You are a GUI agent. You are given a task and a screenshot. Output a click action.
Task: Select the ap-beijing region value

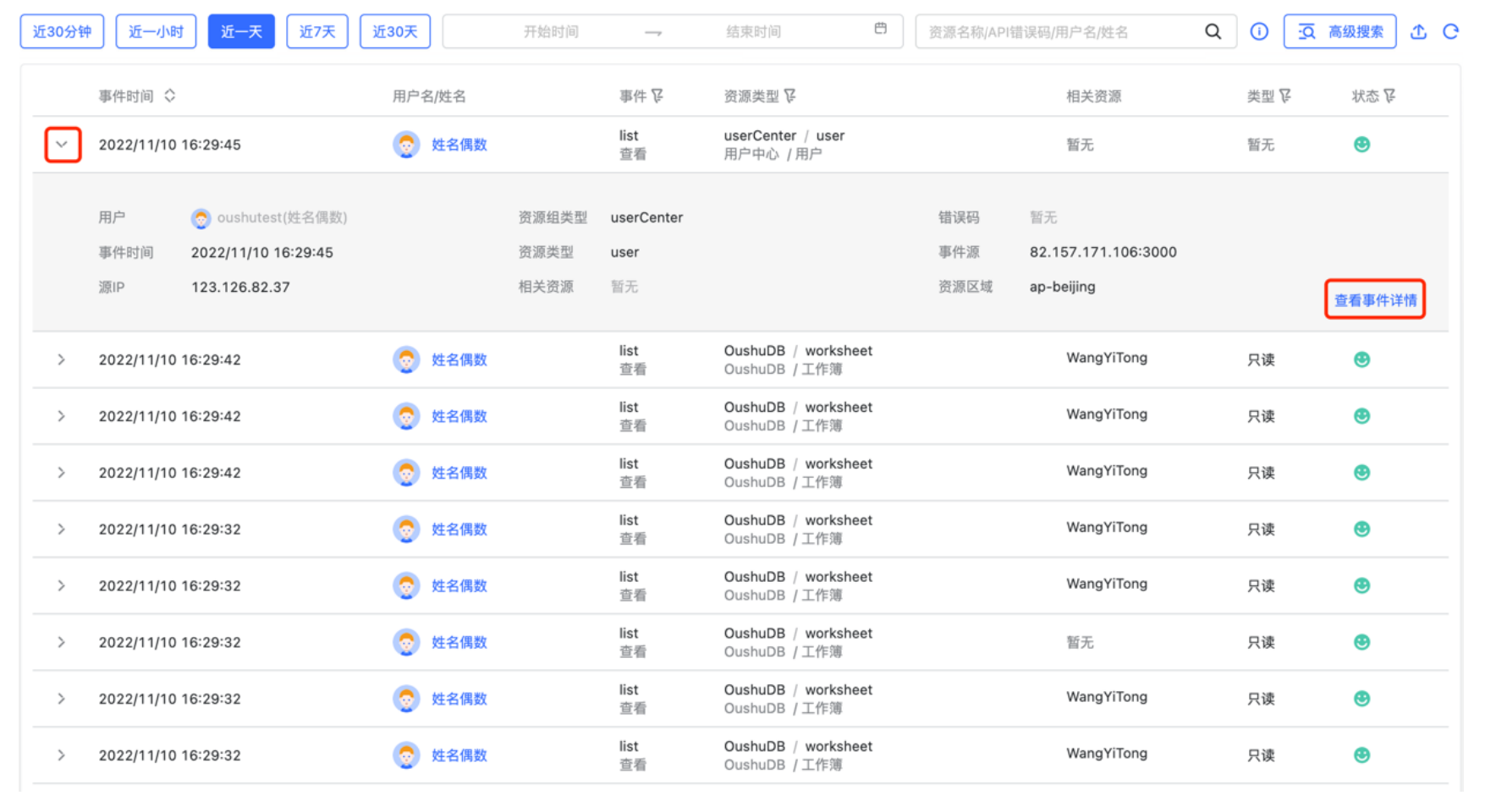coord(1062,287)
